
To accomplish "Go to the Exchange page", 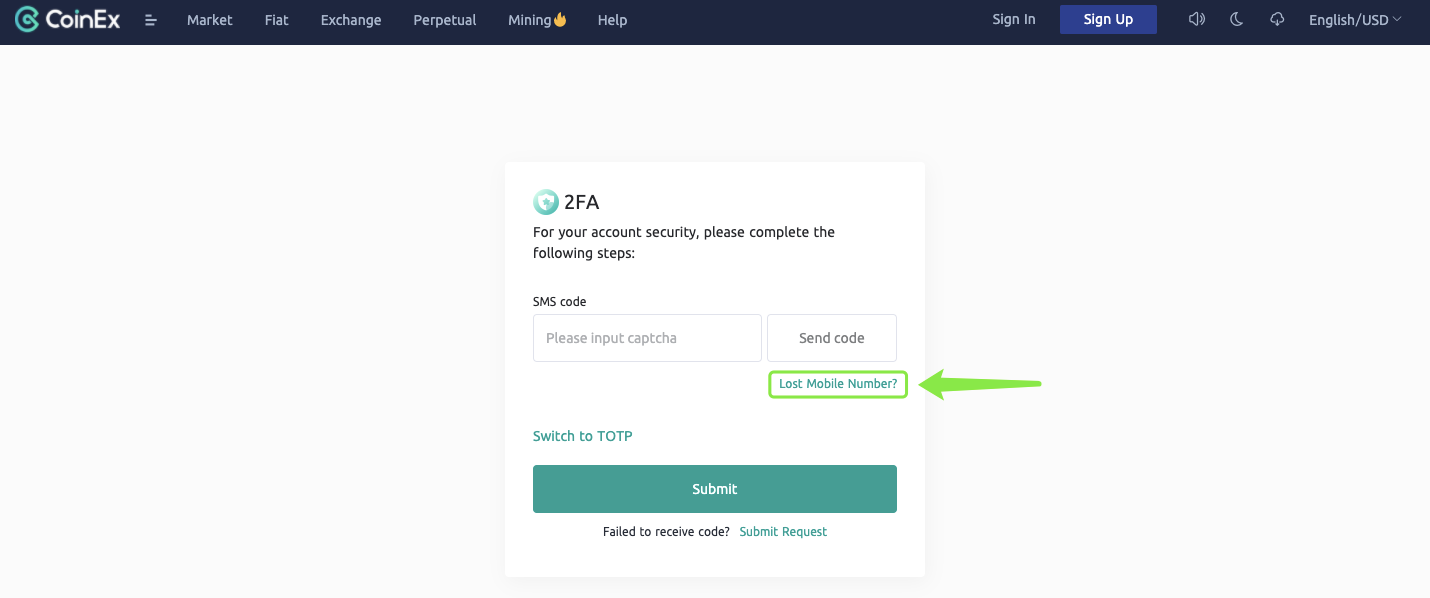I will (x=351, y=20).
